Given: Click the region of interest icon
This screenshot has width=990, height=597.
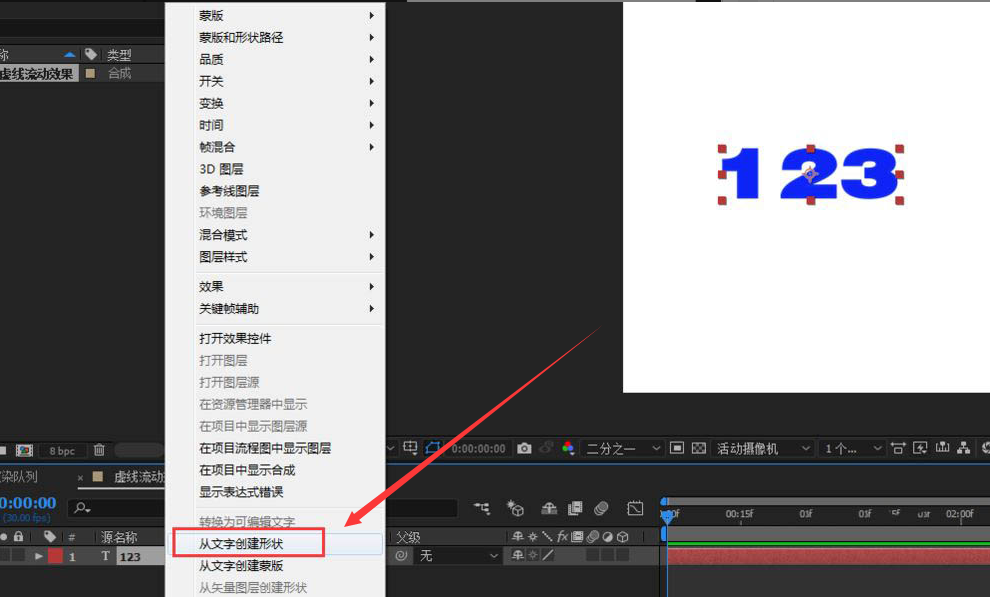Looking at the screenshot, I should [433, 448].
